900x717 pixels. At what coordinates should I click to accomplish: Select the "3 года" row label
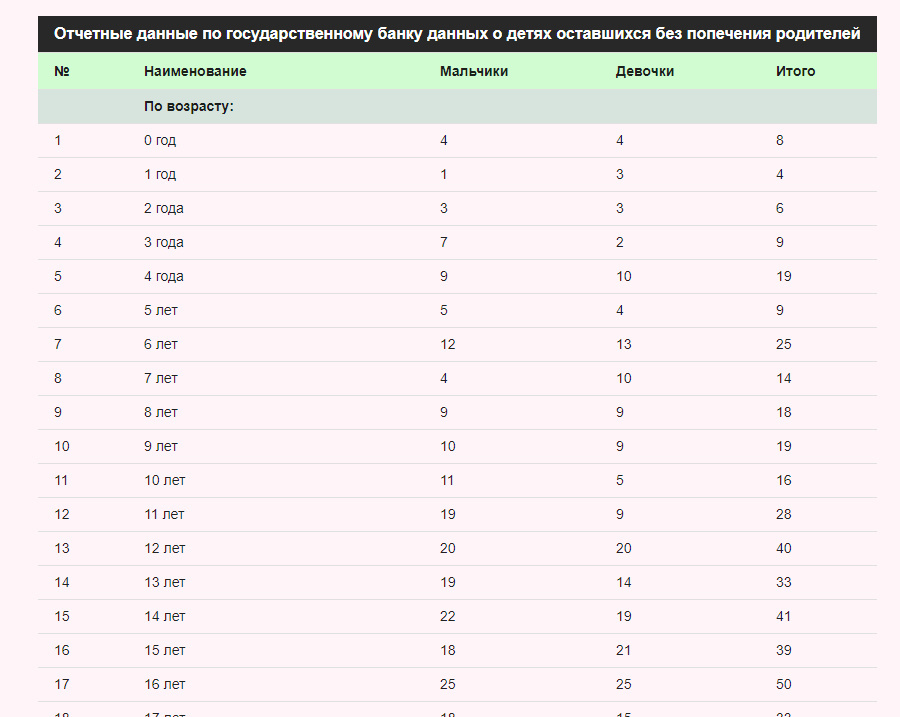point(164,242)
